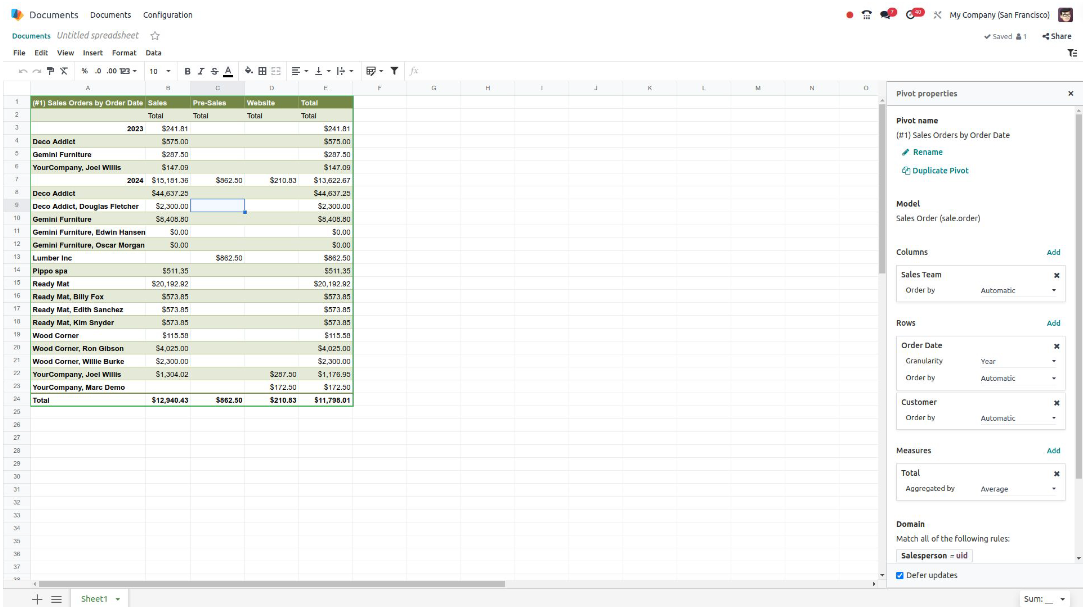Open the Data menu

[x=153, y=53]
